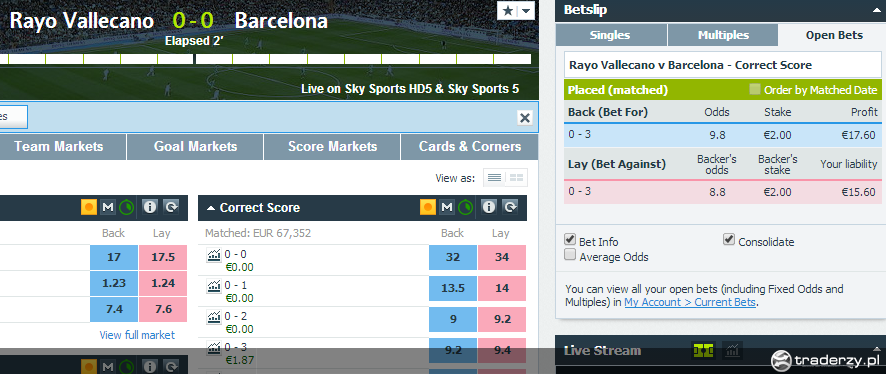
Task: Click the favourite star icon in match header
Action: click(507, 11)
